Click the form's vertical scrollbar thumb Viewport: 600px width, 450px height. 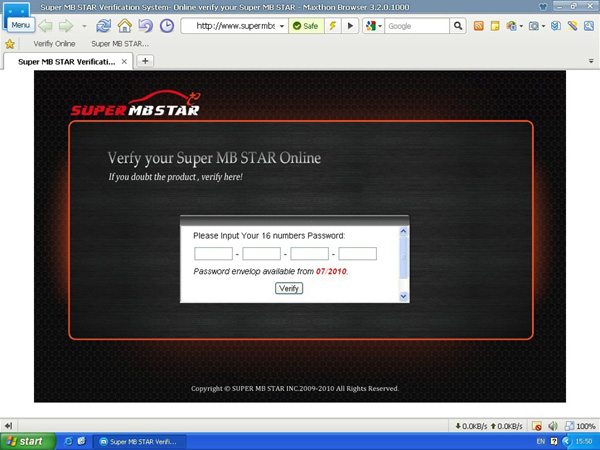403,257
